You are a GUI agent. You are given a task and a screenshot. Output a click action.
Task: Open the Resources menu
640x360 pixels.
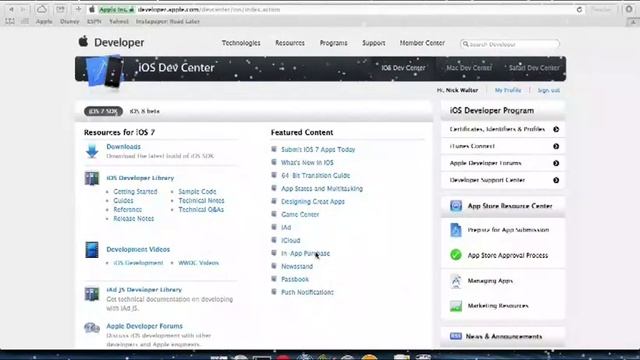tap(290, 43)
